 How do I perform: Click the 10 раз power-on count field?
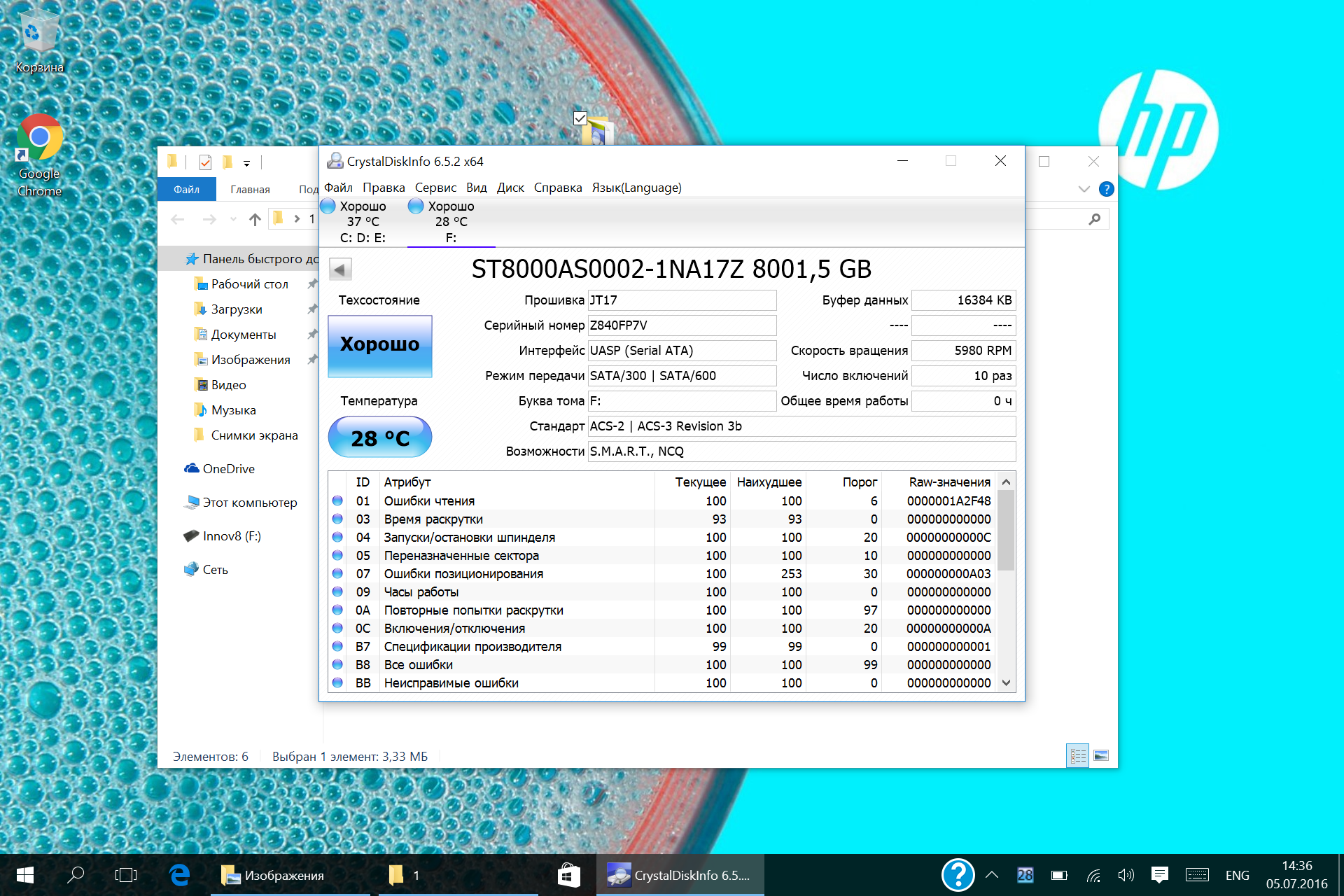963,376
